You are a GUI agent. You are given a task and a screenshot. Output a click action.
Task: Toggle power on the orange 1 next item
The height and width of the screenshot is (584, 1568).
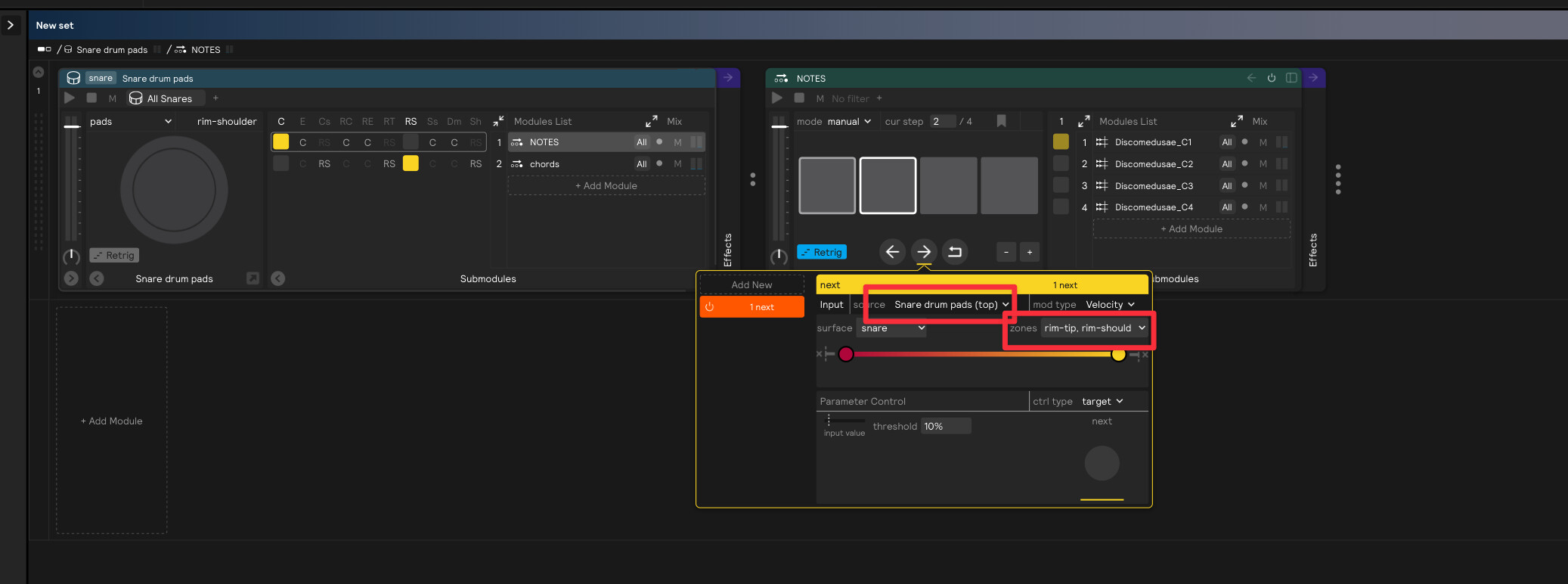click(709, 307)
